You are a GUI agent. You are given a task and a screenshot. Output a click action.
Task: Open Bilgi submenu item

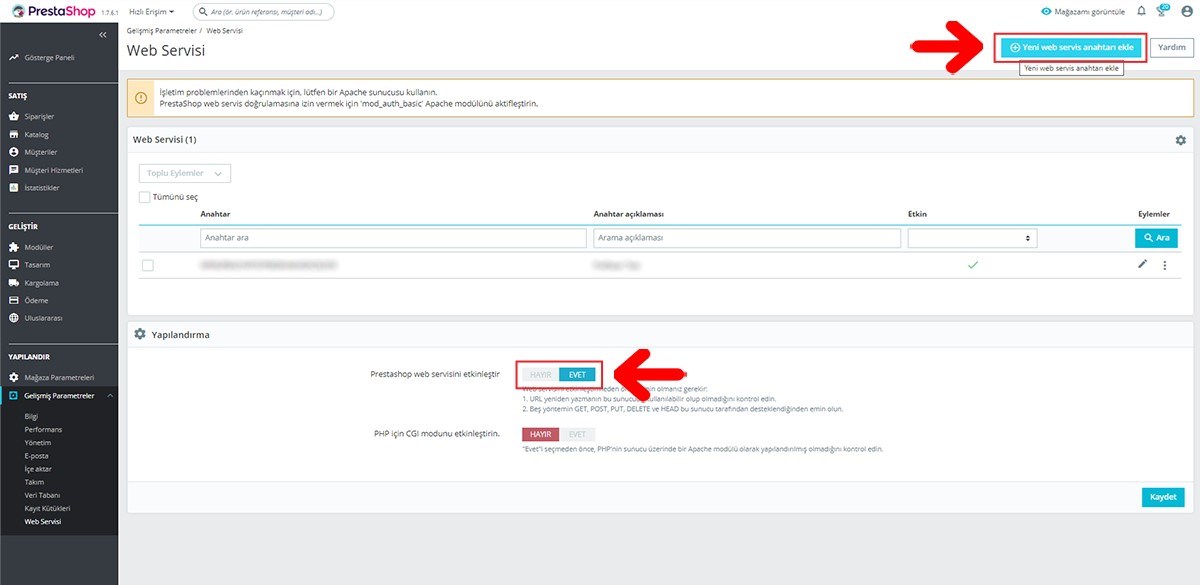coord(31,416)
